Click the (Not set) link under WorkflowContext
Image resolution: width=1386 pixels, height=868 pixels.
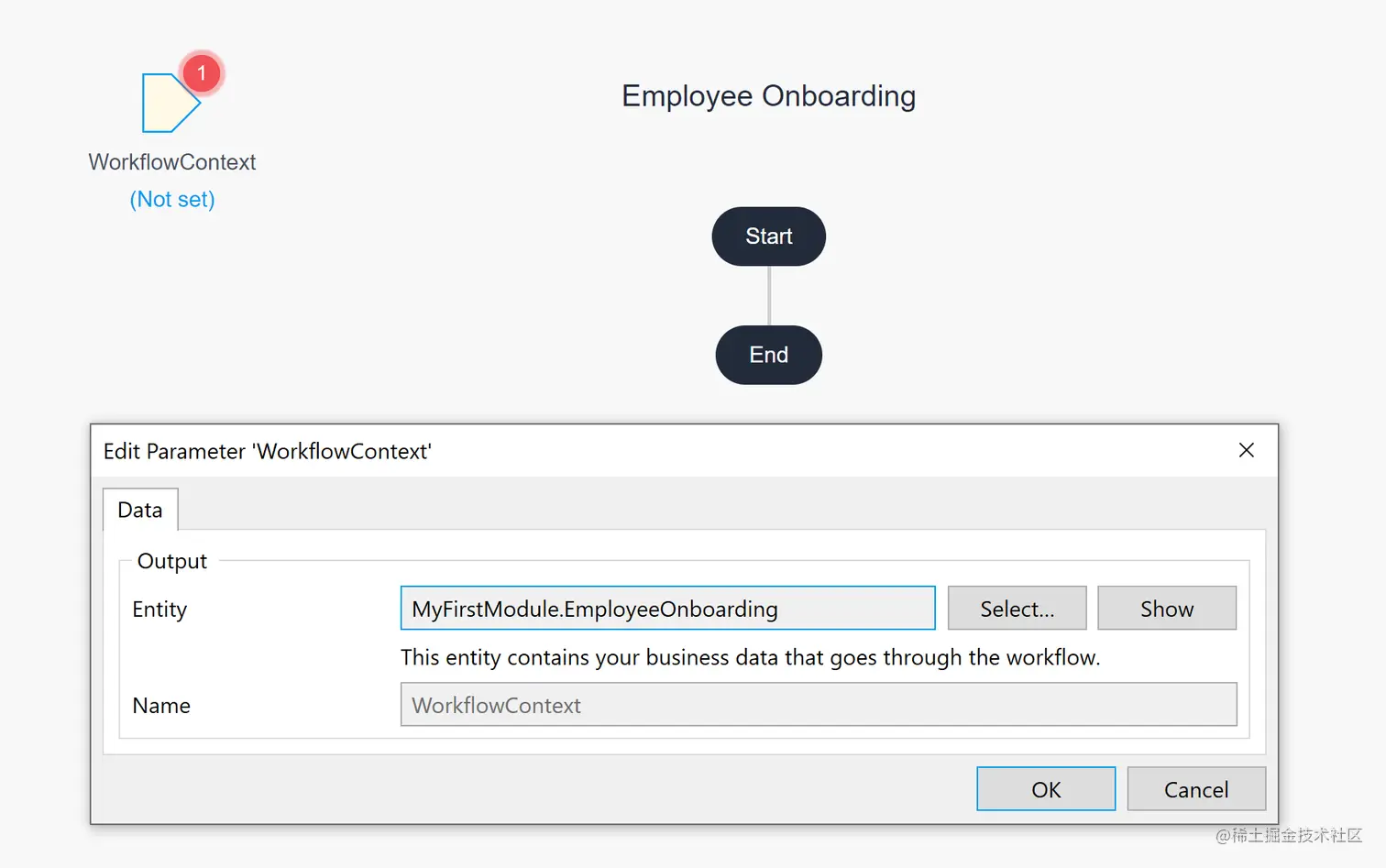(x=172, y=199)
